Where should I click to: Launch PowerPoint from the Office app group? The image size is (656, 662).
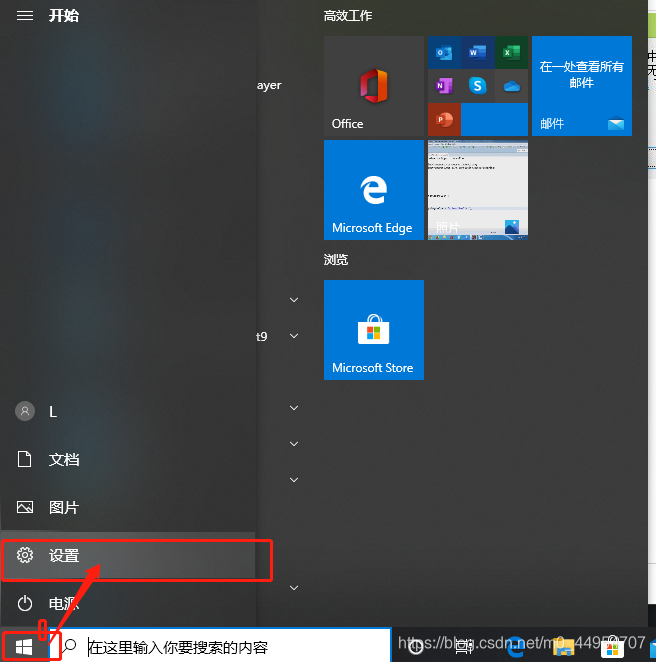tap(444, 119)
